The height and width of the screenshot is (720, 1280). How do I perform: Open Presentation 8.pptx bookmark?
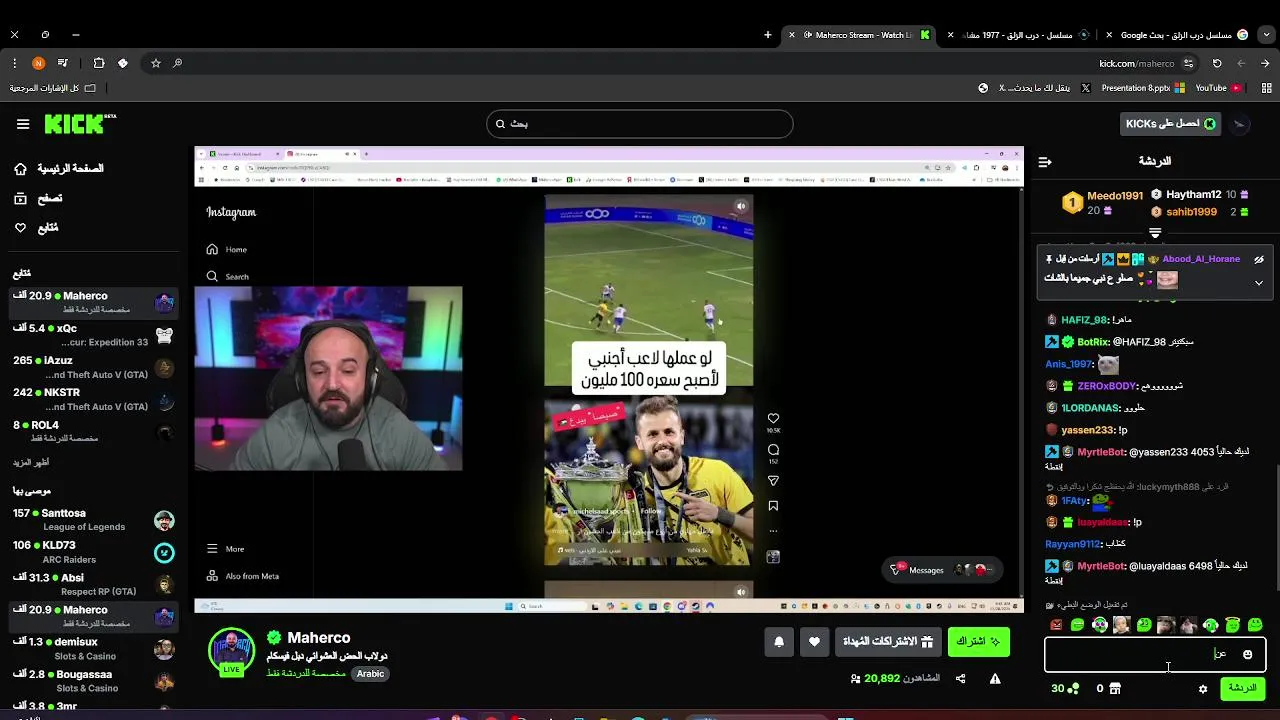(1142, 88)
